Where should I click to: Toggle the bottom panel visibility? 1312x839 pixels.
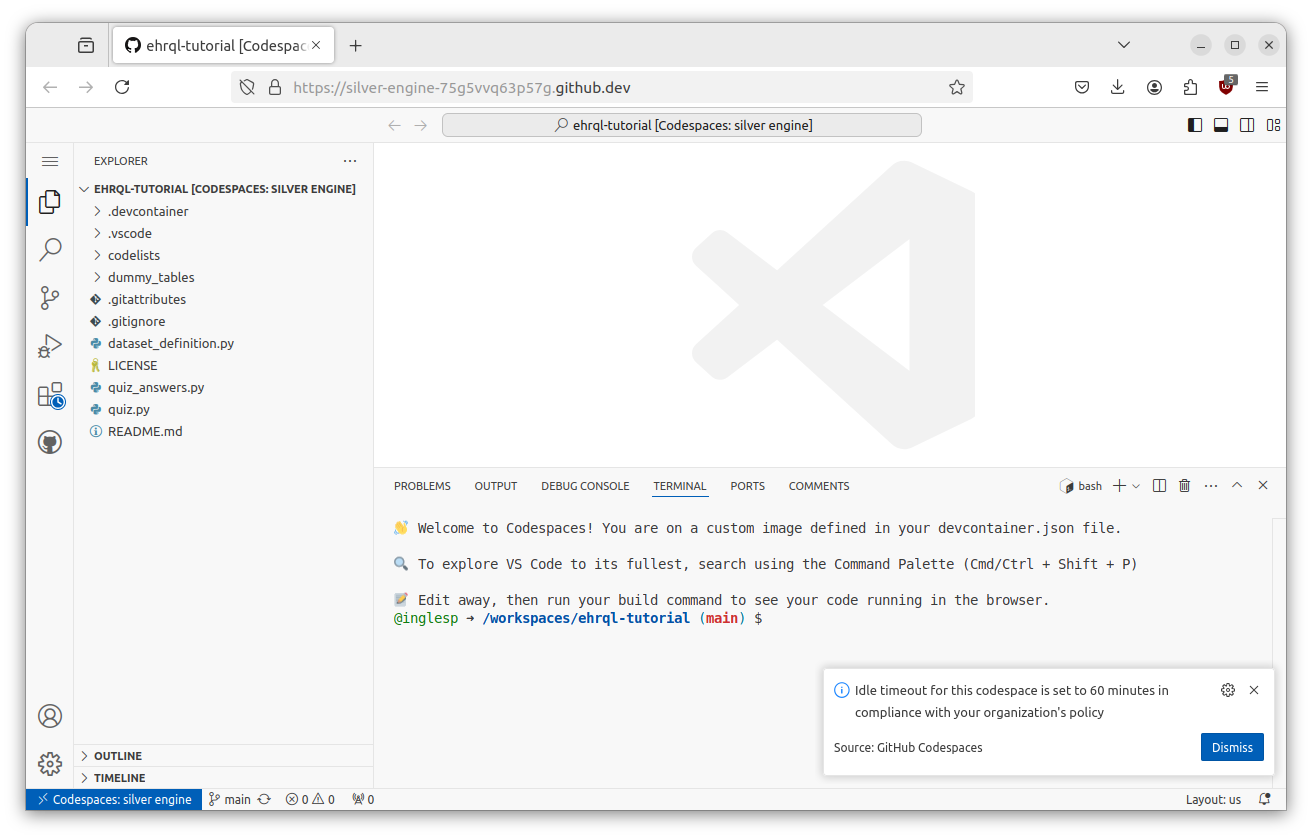coord(1221,125)
